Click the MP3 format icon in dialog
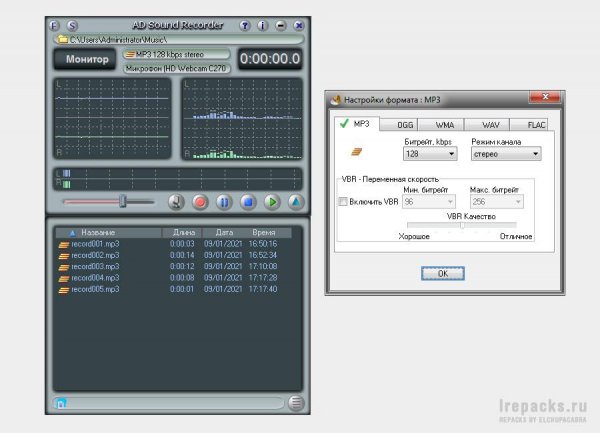Image resolution: width=600 pixels, height=433 pixels. 356,152
